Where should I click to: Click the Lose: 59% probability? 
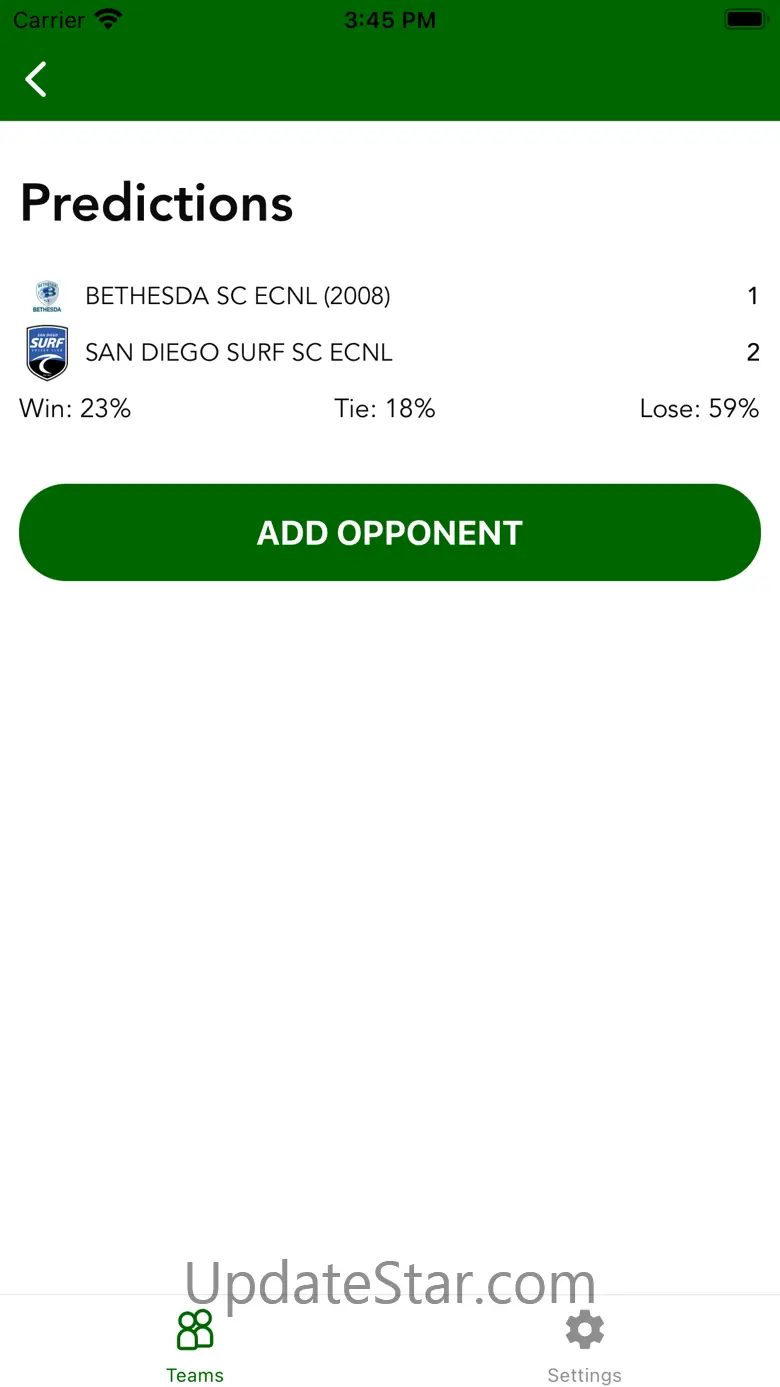coord(700,408)
